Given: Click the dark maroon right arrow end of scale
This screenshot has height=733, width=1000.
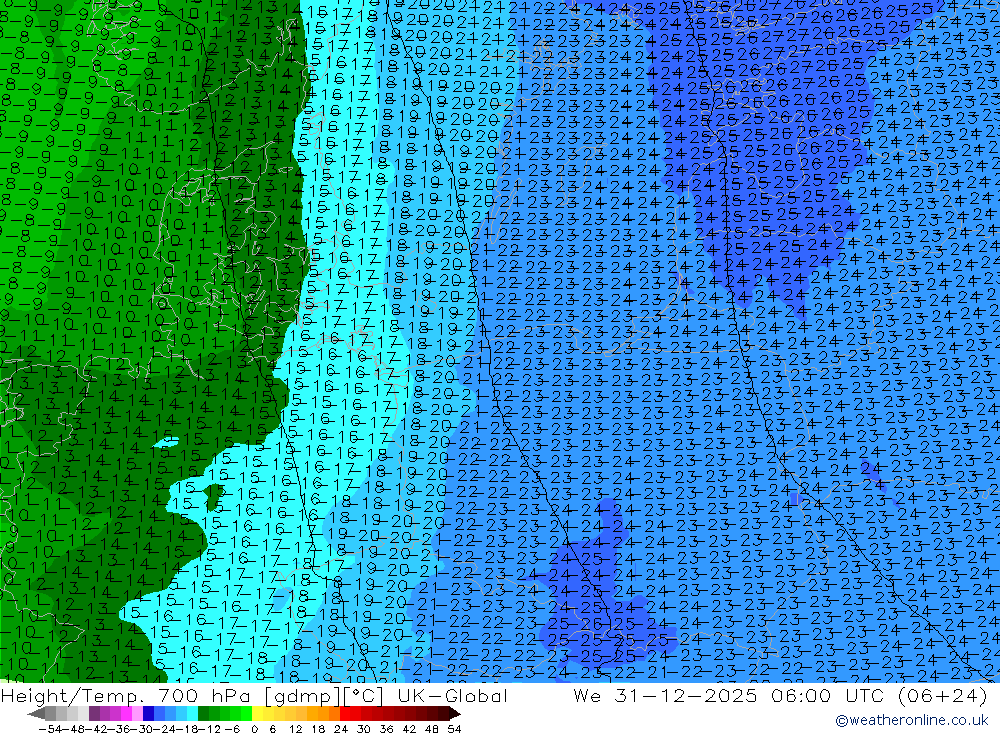Looking at the screenshot, I should 455,714.
